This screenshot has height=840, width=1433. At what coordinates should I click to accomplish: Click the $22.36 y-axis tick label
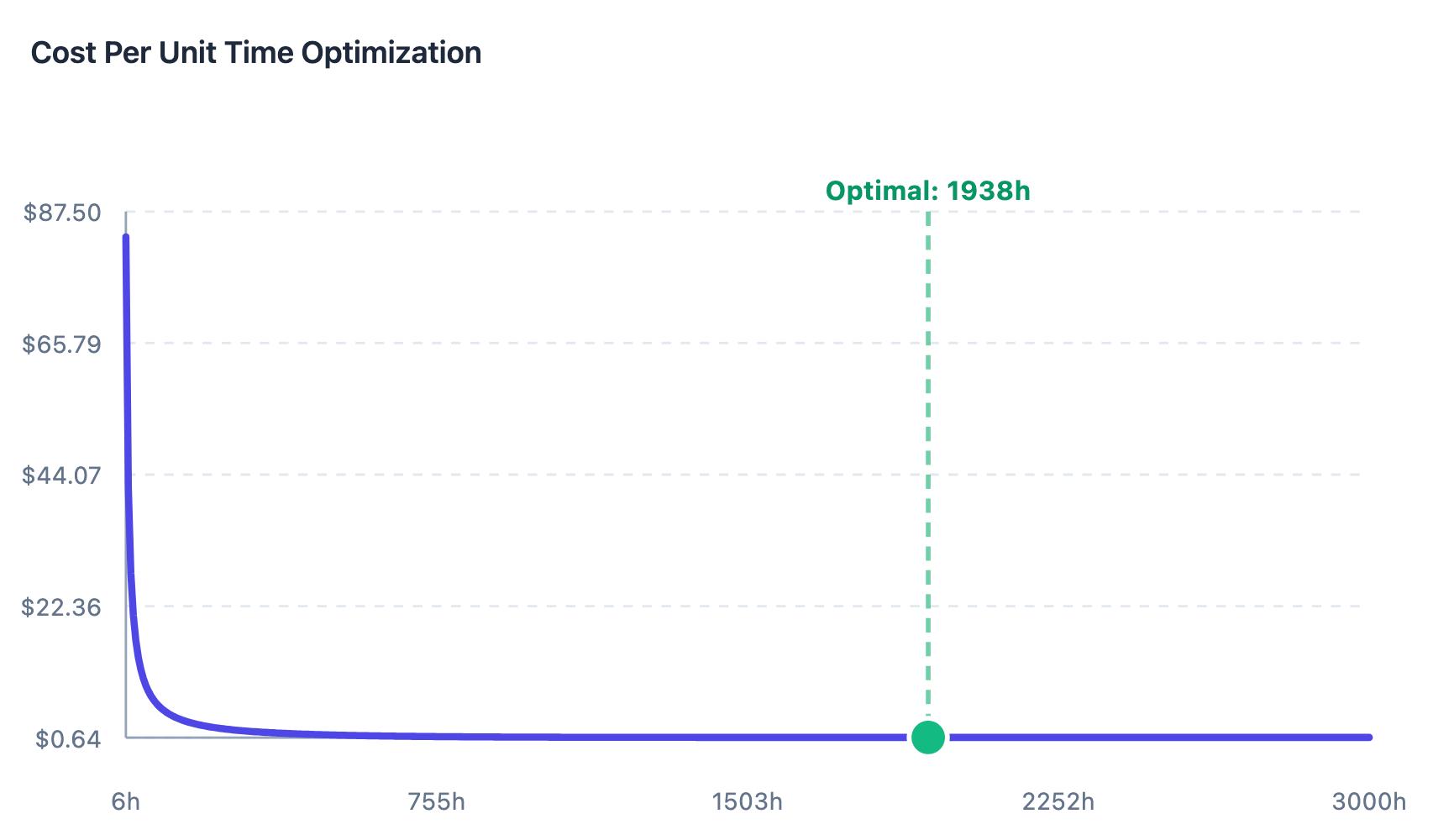pyautogui.click(x=62, y=606)
